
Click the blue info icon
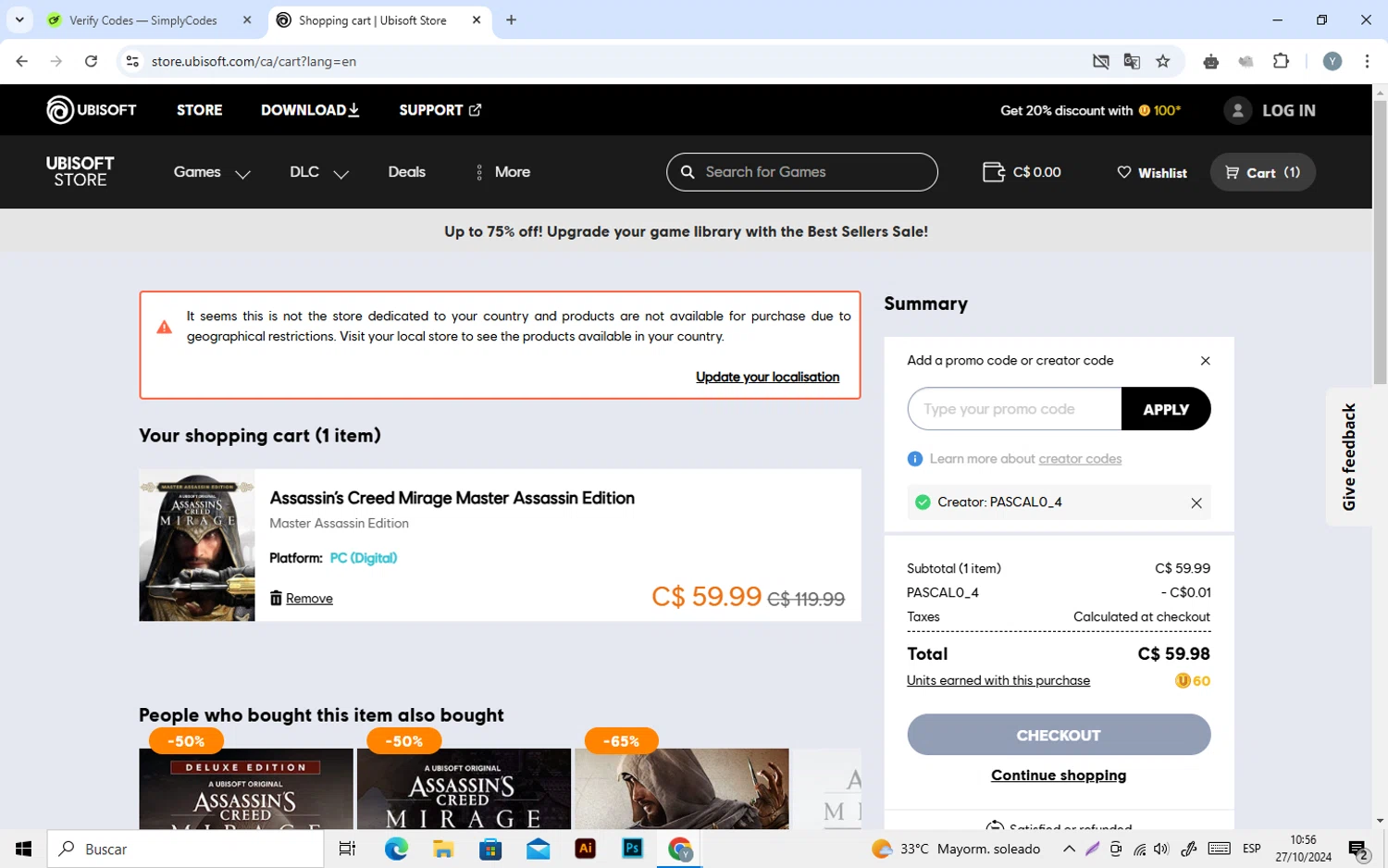pos(915,459)
